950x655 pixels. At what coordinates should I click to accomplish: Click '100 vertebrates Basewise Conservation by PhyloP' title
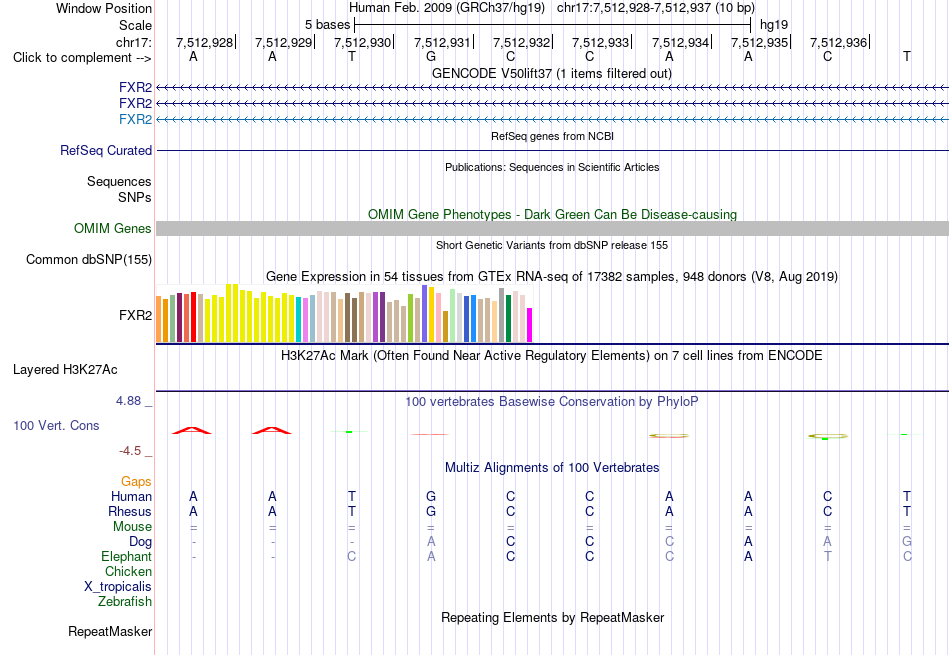coord(552,402)
